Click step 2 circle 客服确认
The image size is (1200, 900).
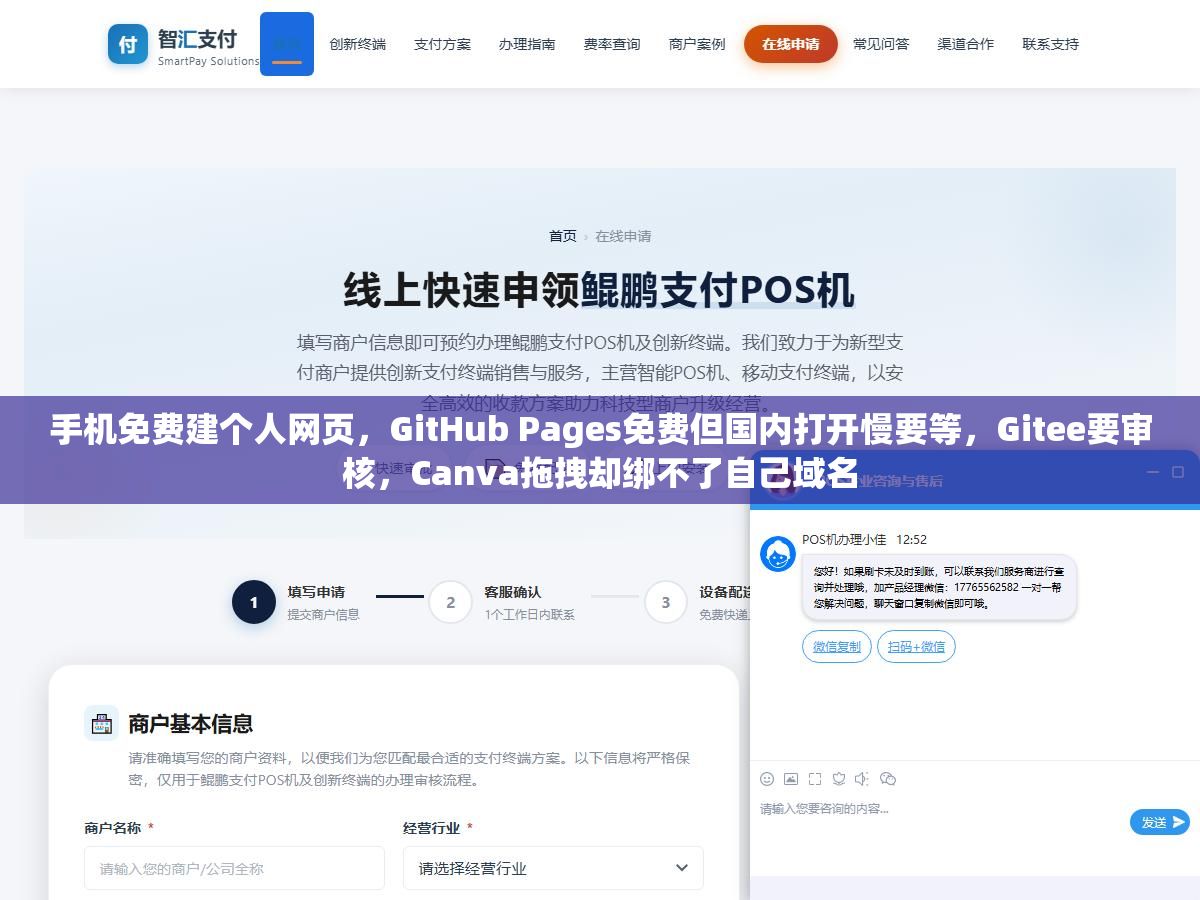point(450,602)
